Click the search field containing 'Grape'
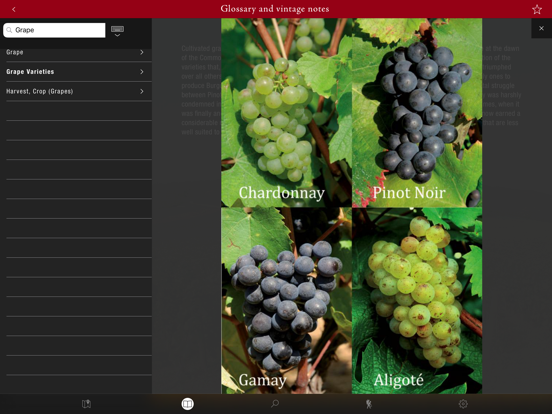The image size is (552, 414). 54,30
